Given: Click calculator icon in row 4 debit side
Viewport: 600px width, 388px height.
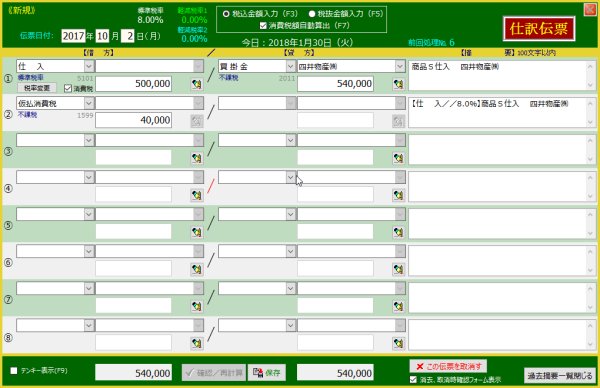Looking at the screenshot, I should point(197,195).
